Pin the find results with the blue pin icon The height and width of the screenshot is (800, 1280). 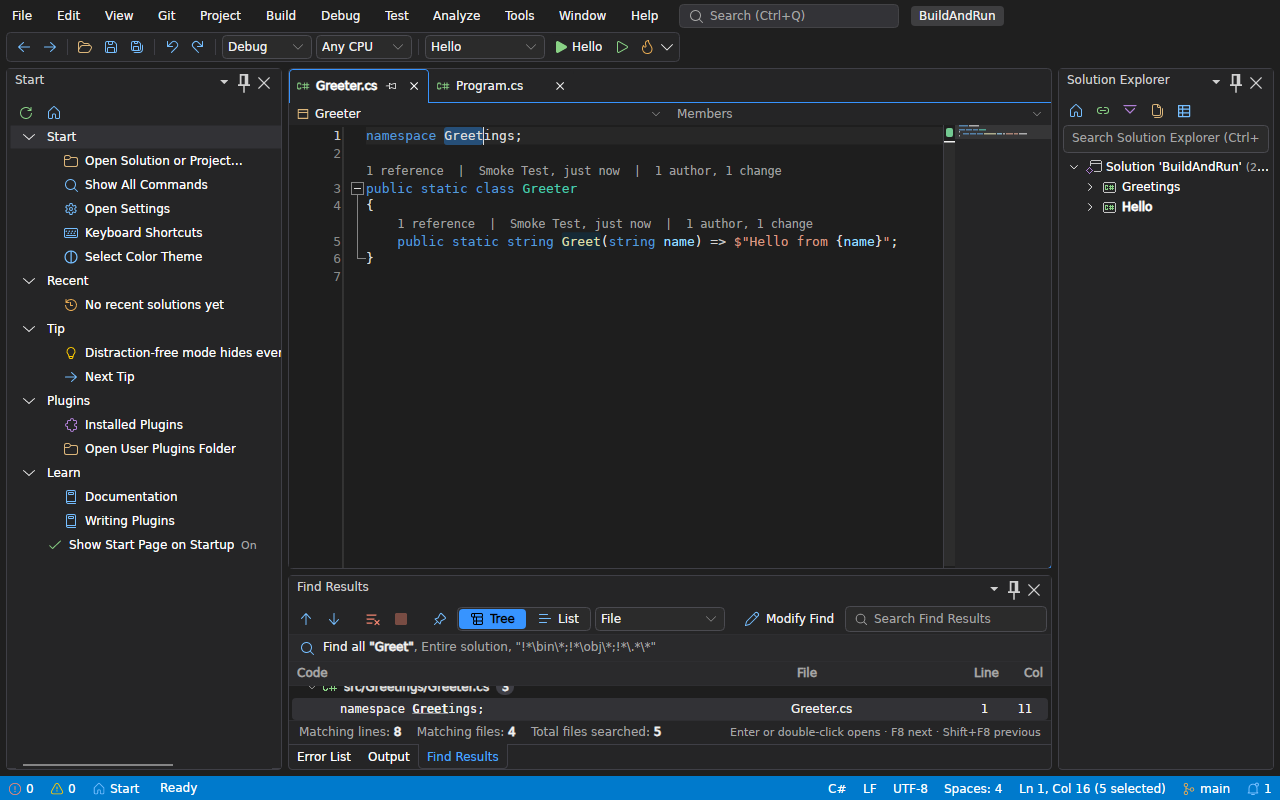click(x=440, y=619)
